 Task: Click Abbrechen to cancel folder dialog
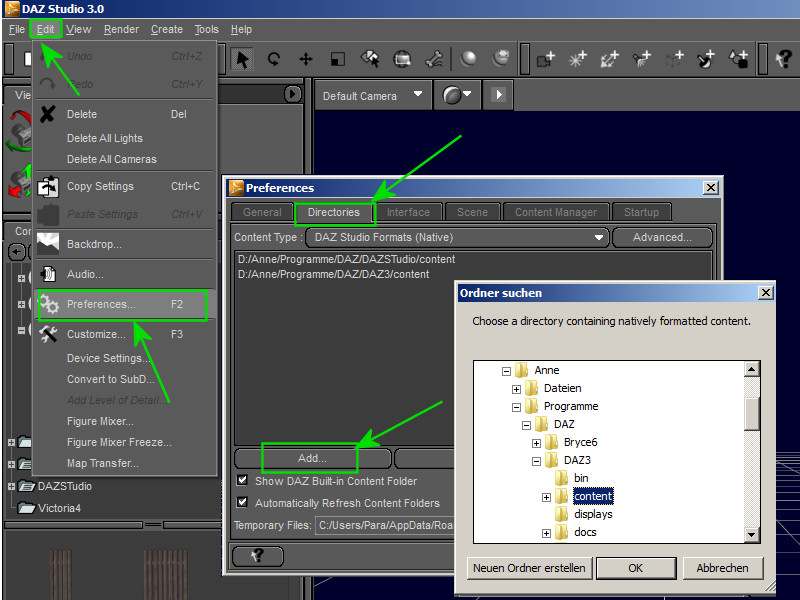(722, 568)
